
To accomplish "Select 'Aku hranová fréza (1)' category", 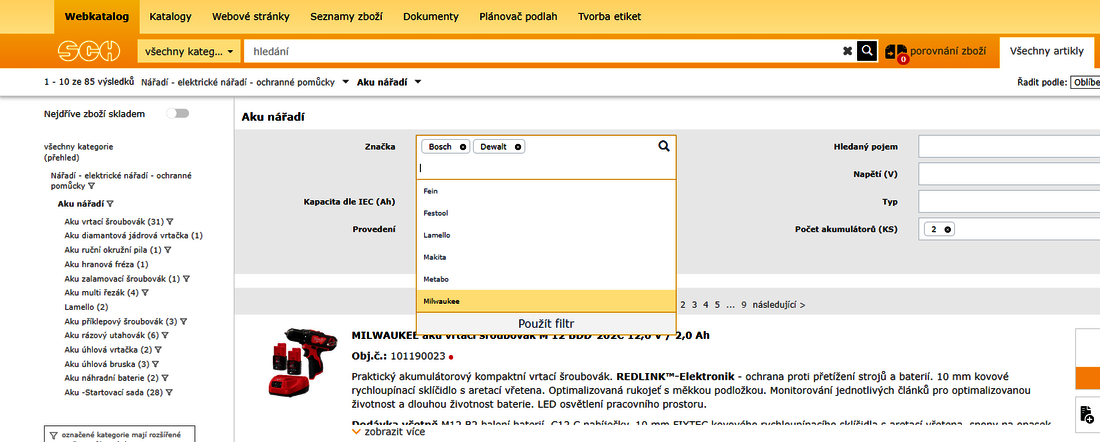I will click(106, 264).
